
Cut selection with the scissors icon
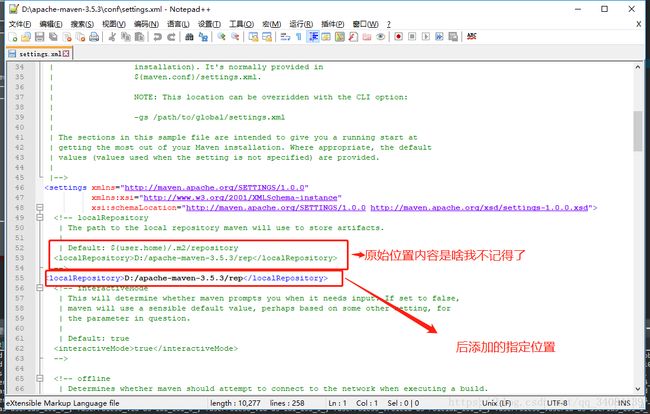click(112, 37)
